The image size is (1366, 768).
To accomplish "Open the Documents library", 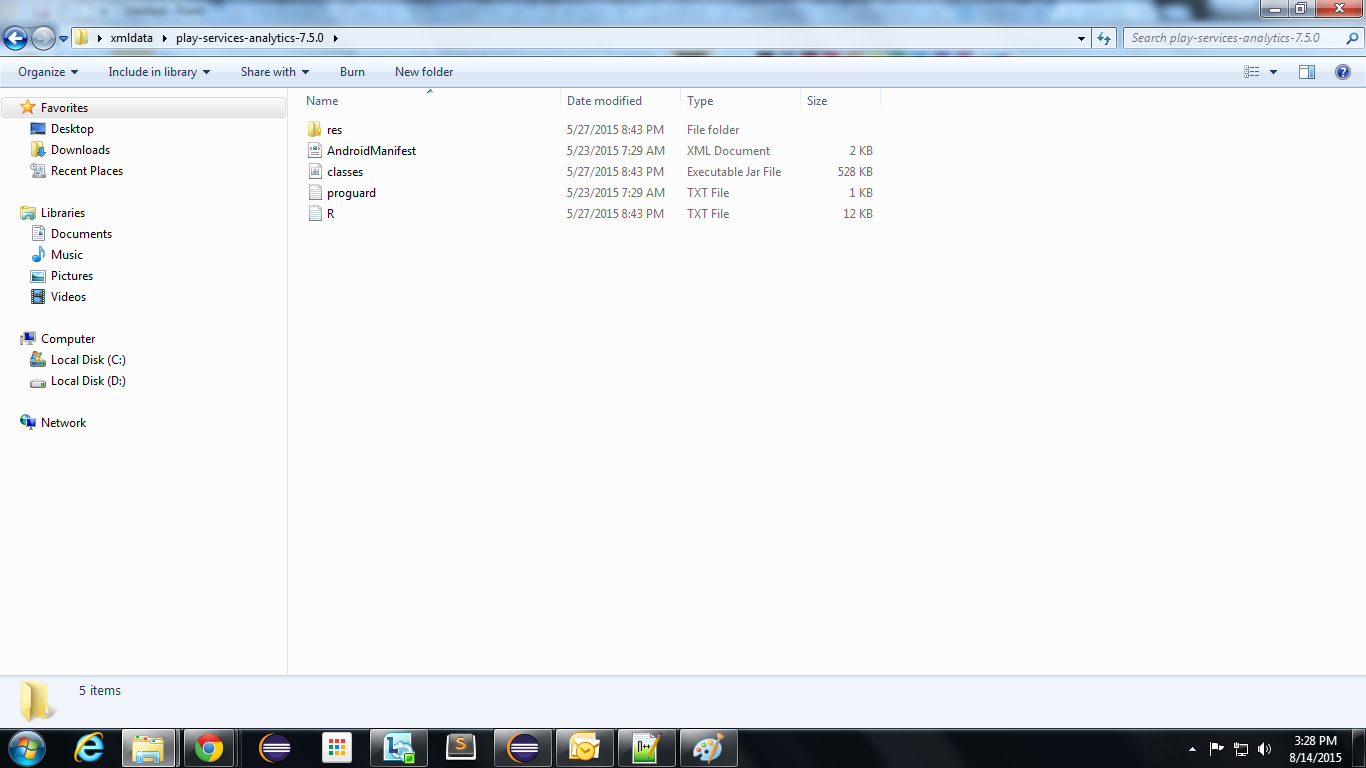I will click(x=81, y=234).
